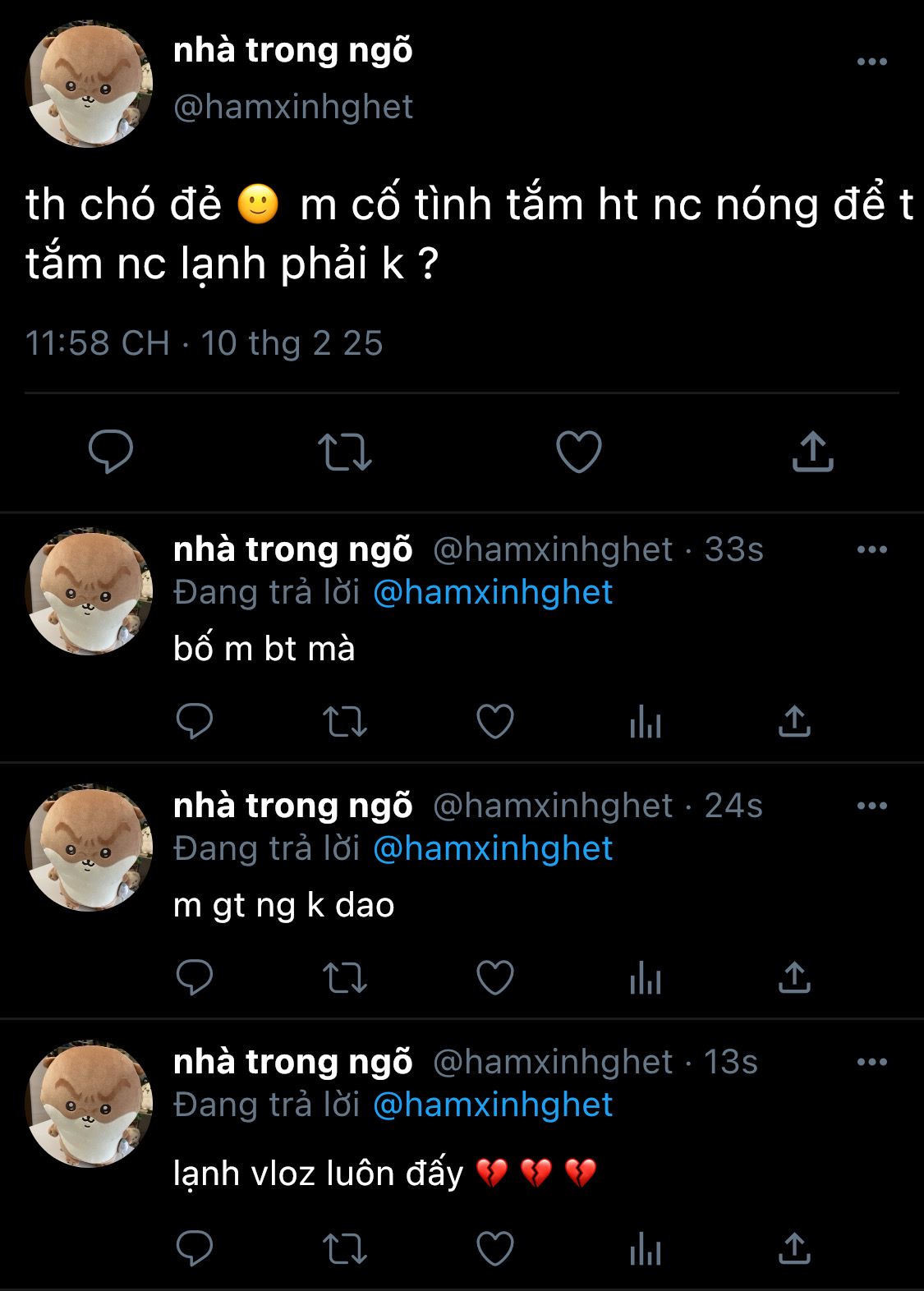Open more options for the main tweet
The width and height of the screenshot is (924, 1291).
pos(871,62)
